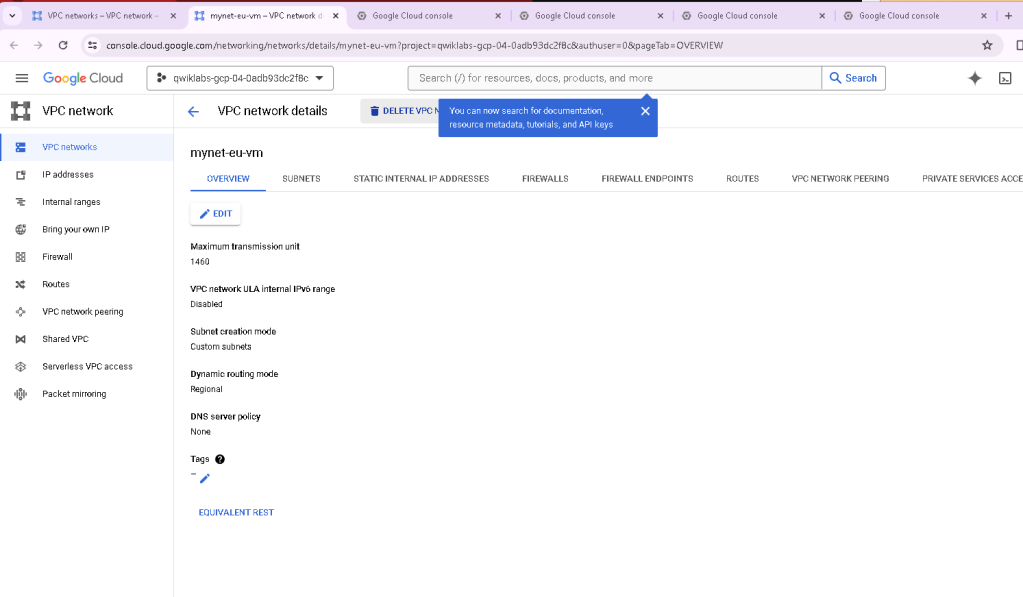The height and width of the screenshot is (597, 1023).
Task: Click the Firewall sidebar icon
Action: (21, 257)
